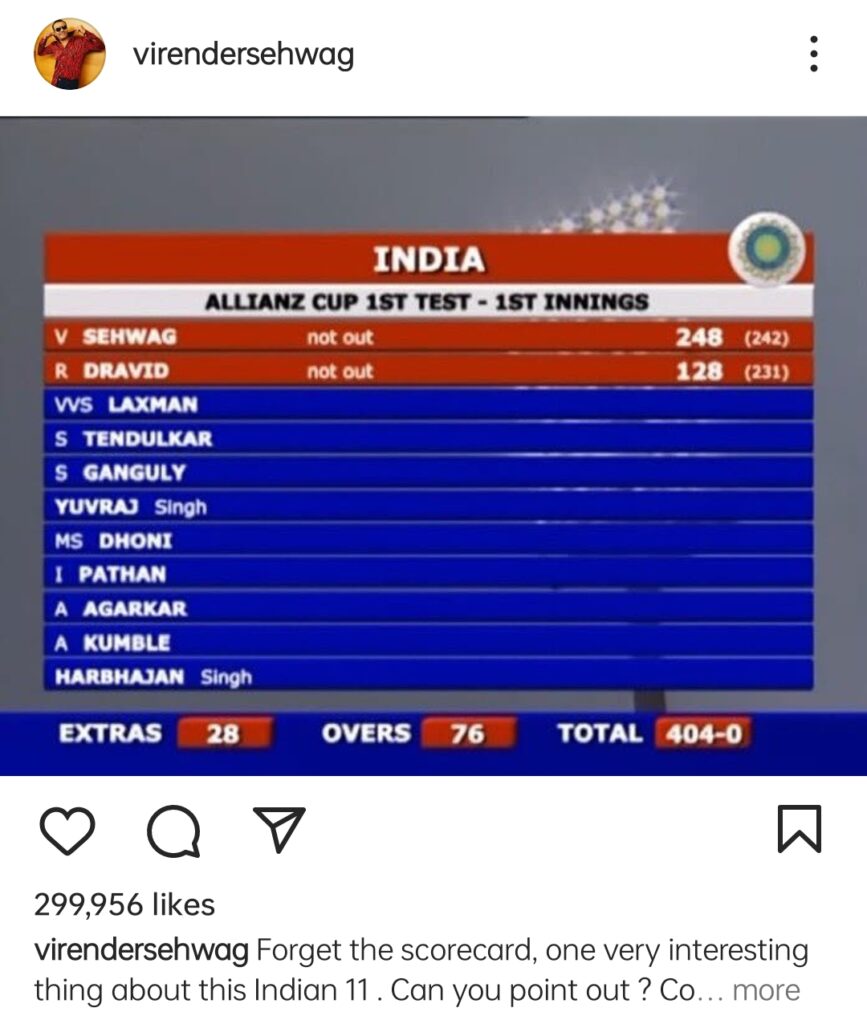Open virendersehwag's profile picture
The image size is (867, 1024).
coord(70,54)
